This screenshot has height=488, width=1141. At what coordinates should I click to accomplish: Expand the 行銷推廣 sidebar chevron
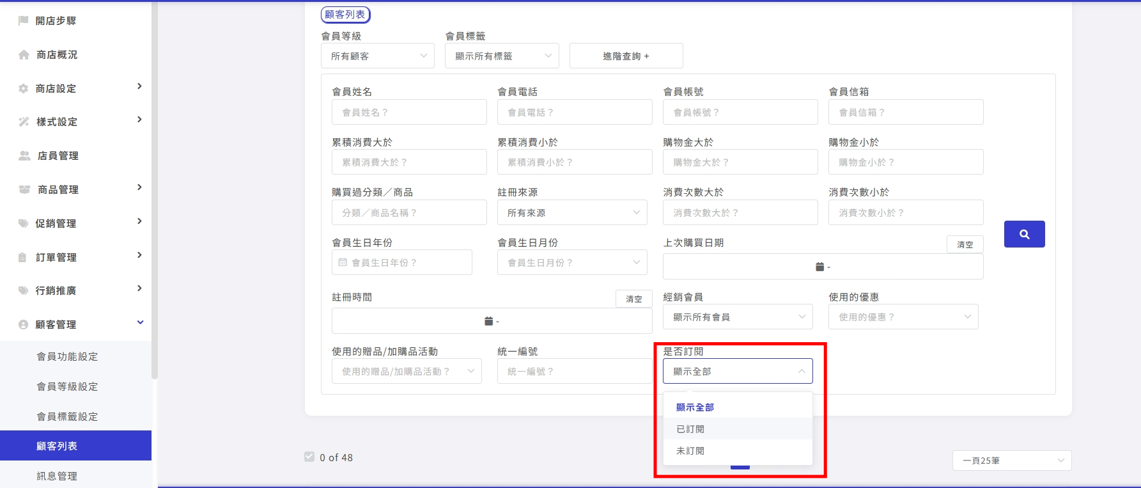click(x=139, y=288)
